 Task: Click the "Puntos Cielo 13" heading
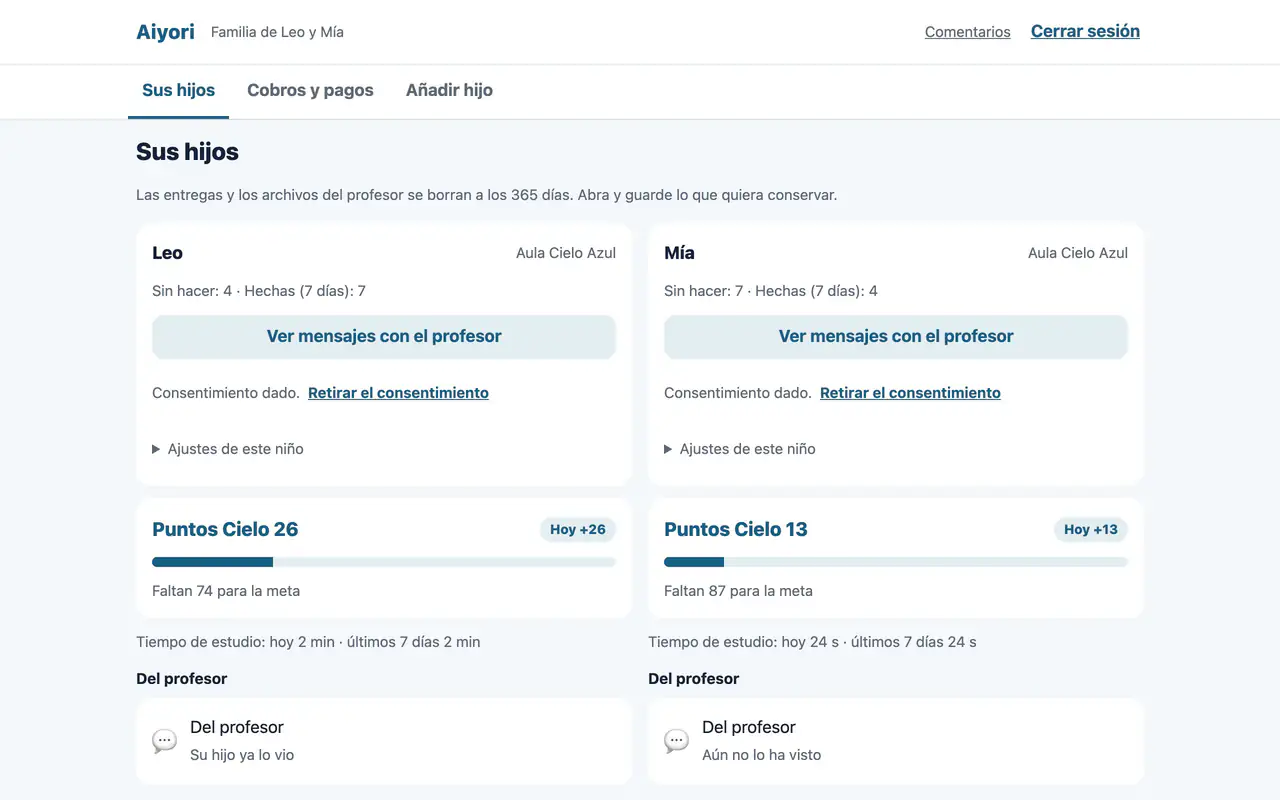736,529
